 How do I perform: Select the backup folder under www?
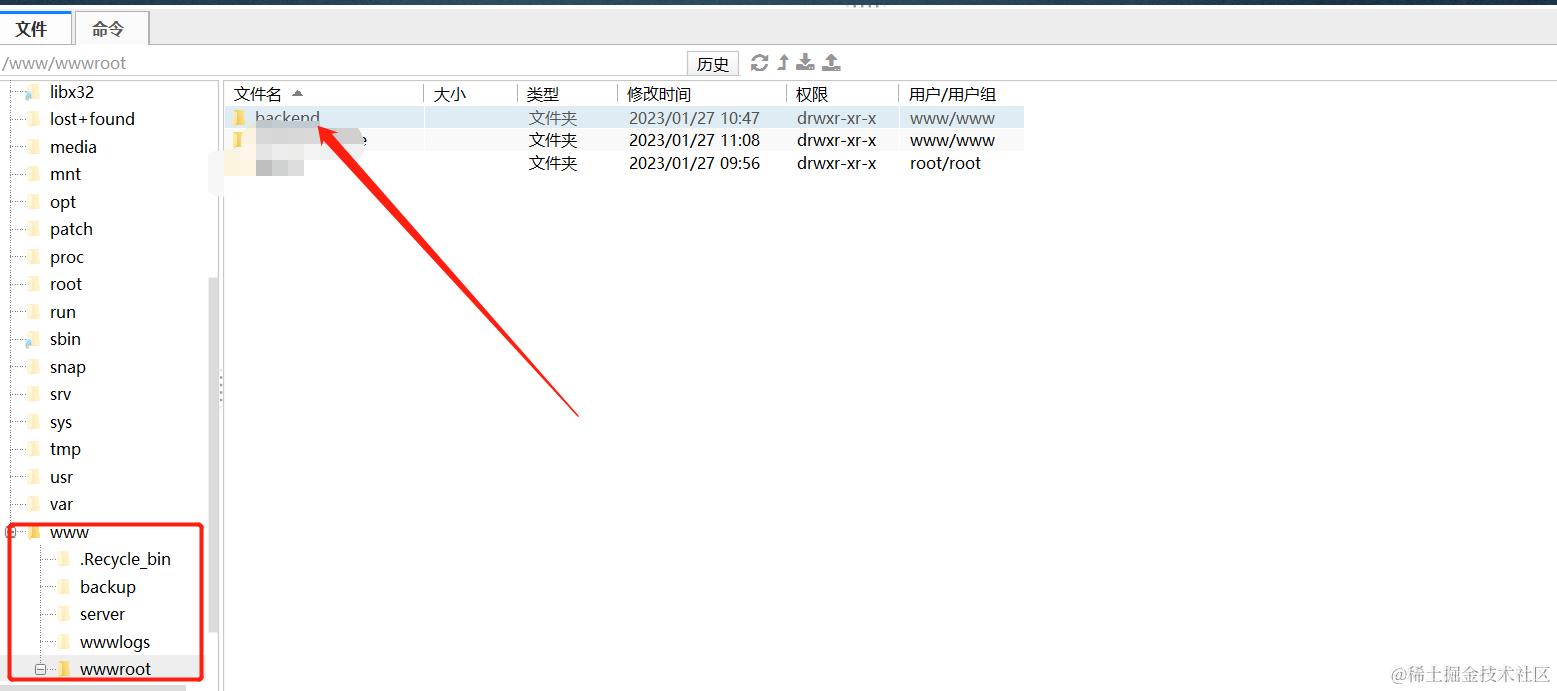point(108,587)
